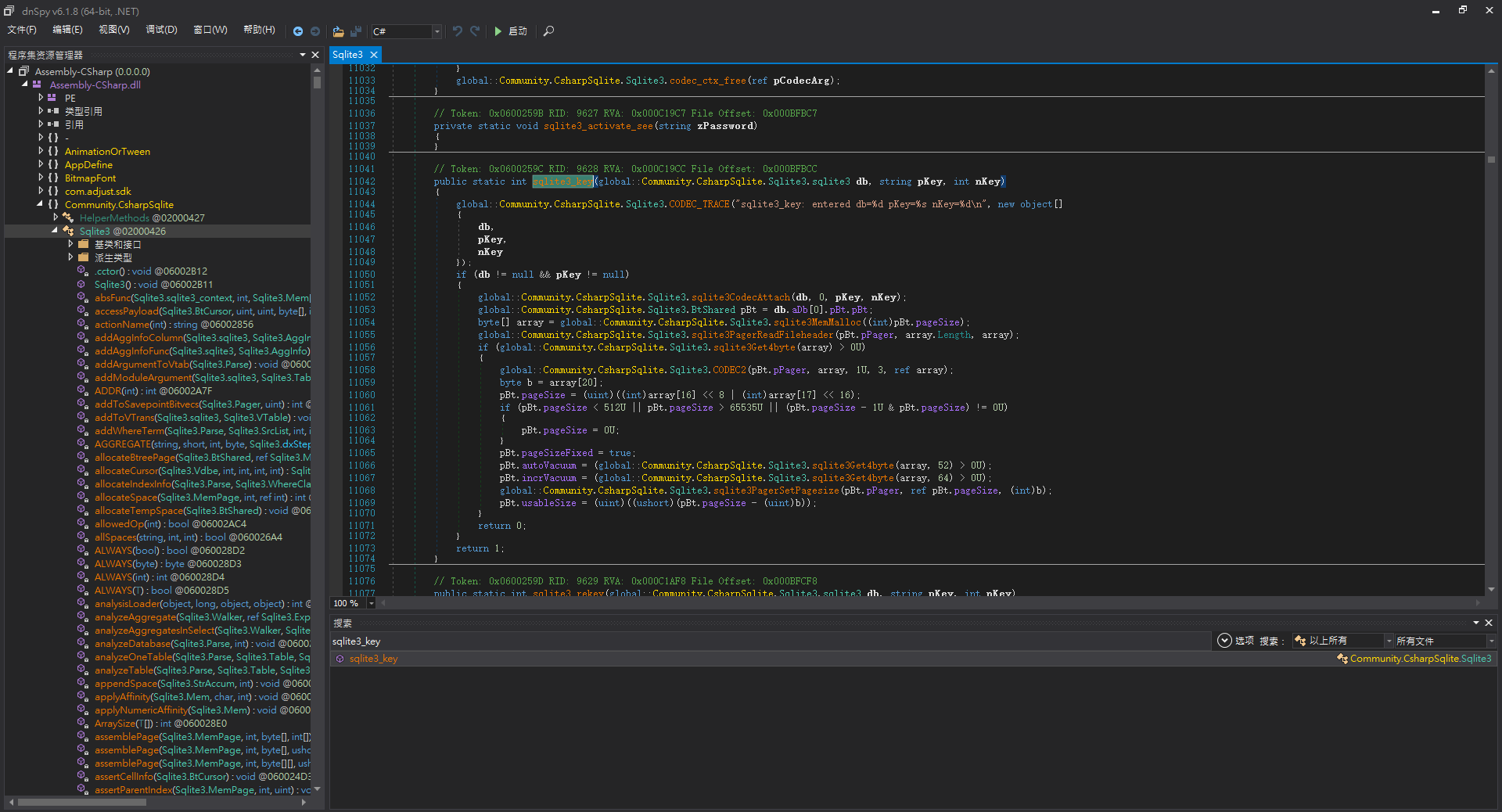
Task: Open the search type '以上所有' dropdown
Action: (x=1389, y=641)
